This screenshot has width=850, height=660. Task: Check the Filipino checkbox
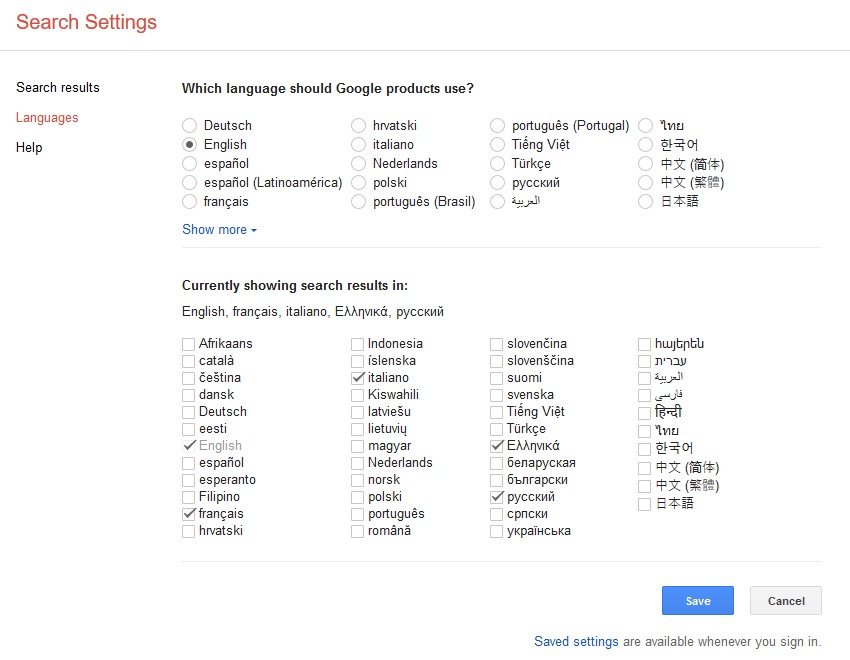pos(188,497)
